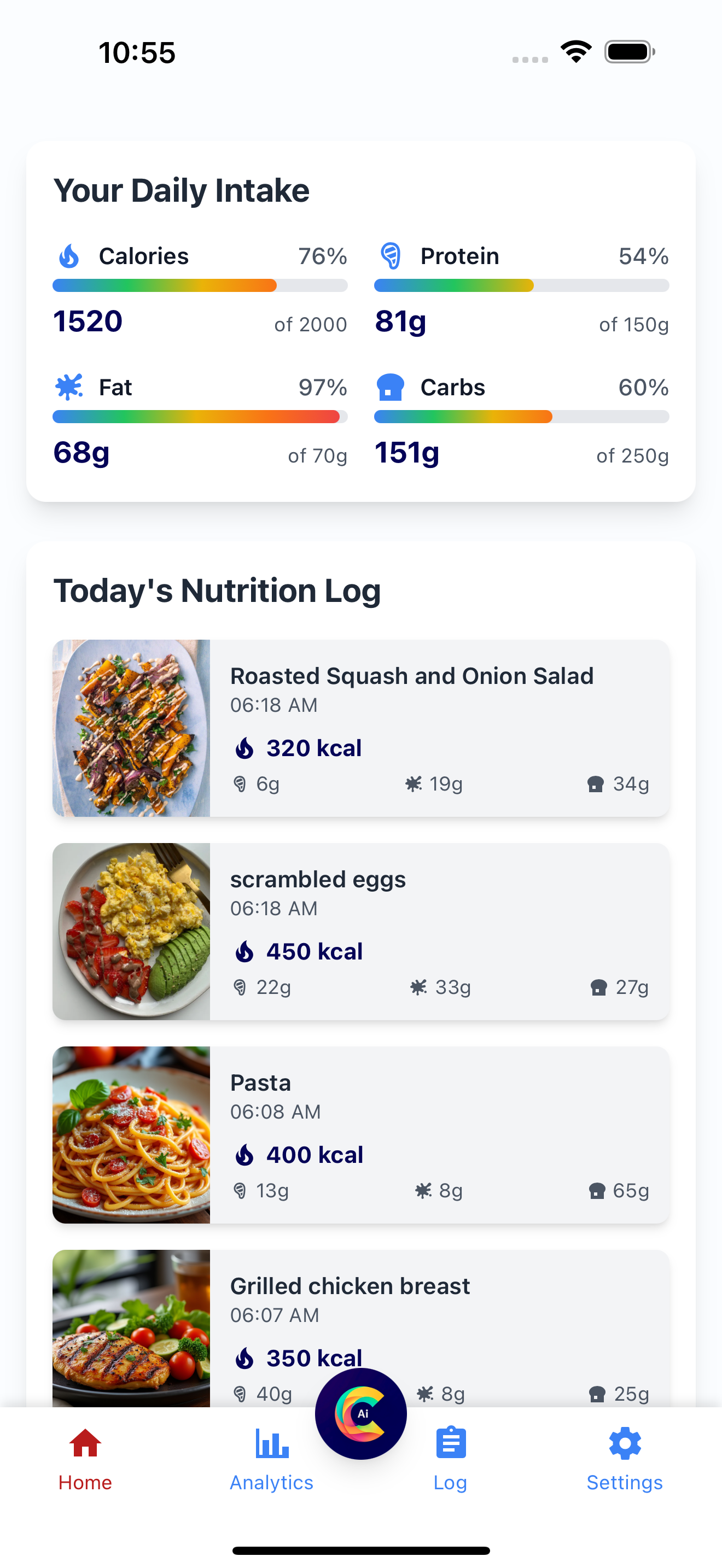722x1568 pixels.
Task: Tap the AI assistant floating button
Action: pos(361,1413)
